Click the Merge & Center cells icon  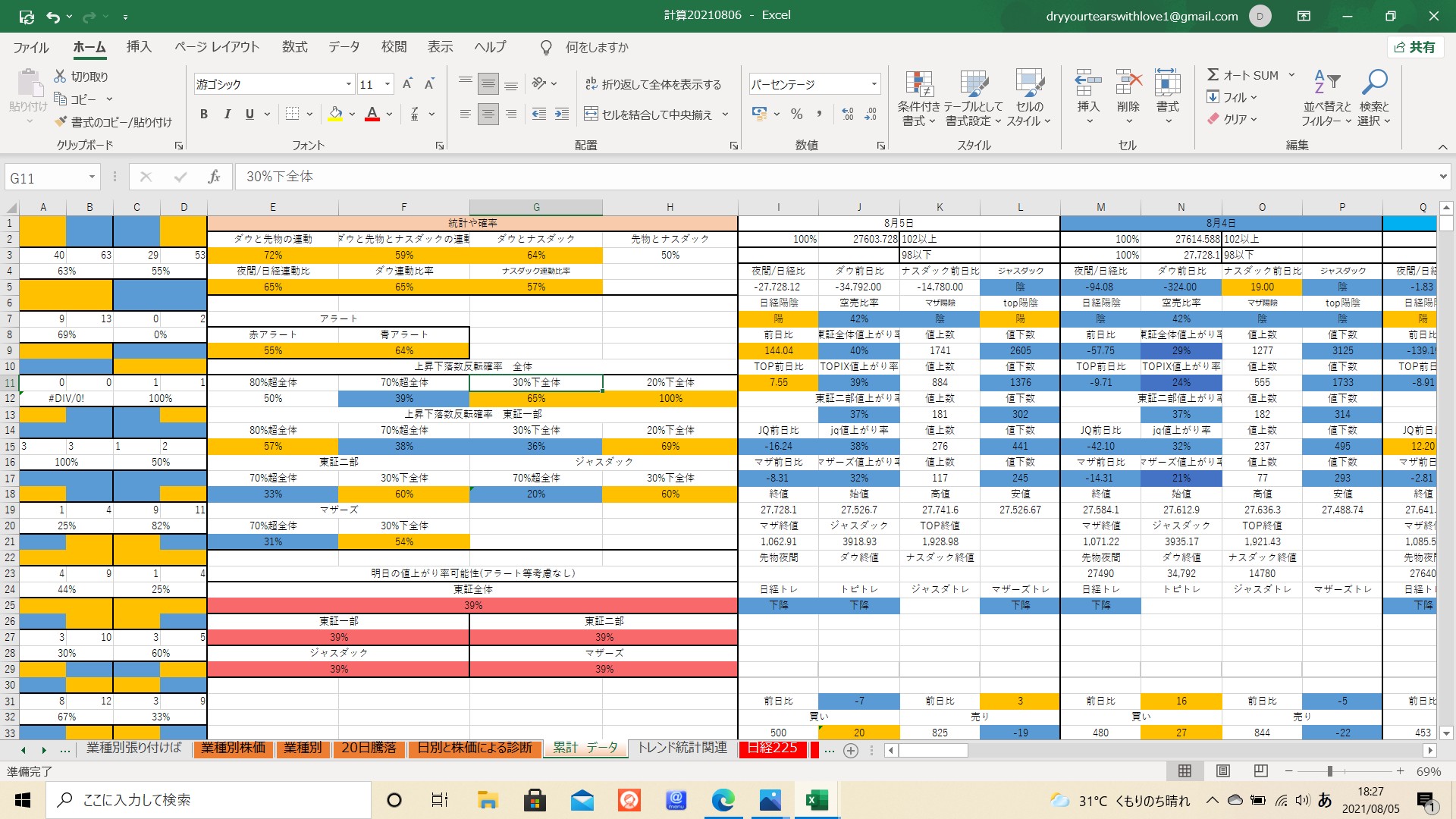pos(591,114)
